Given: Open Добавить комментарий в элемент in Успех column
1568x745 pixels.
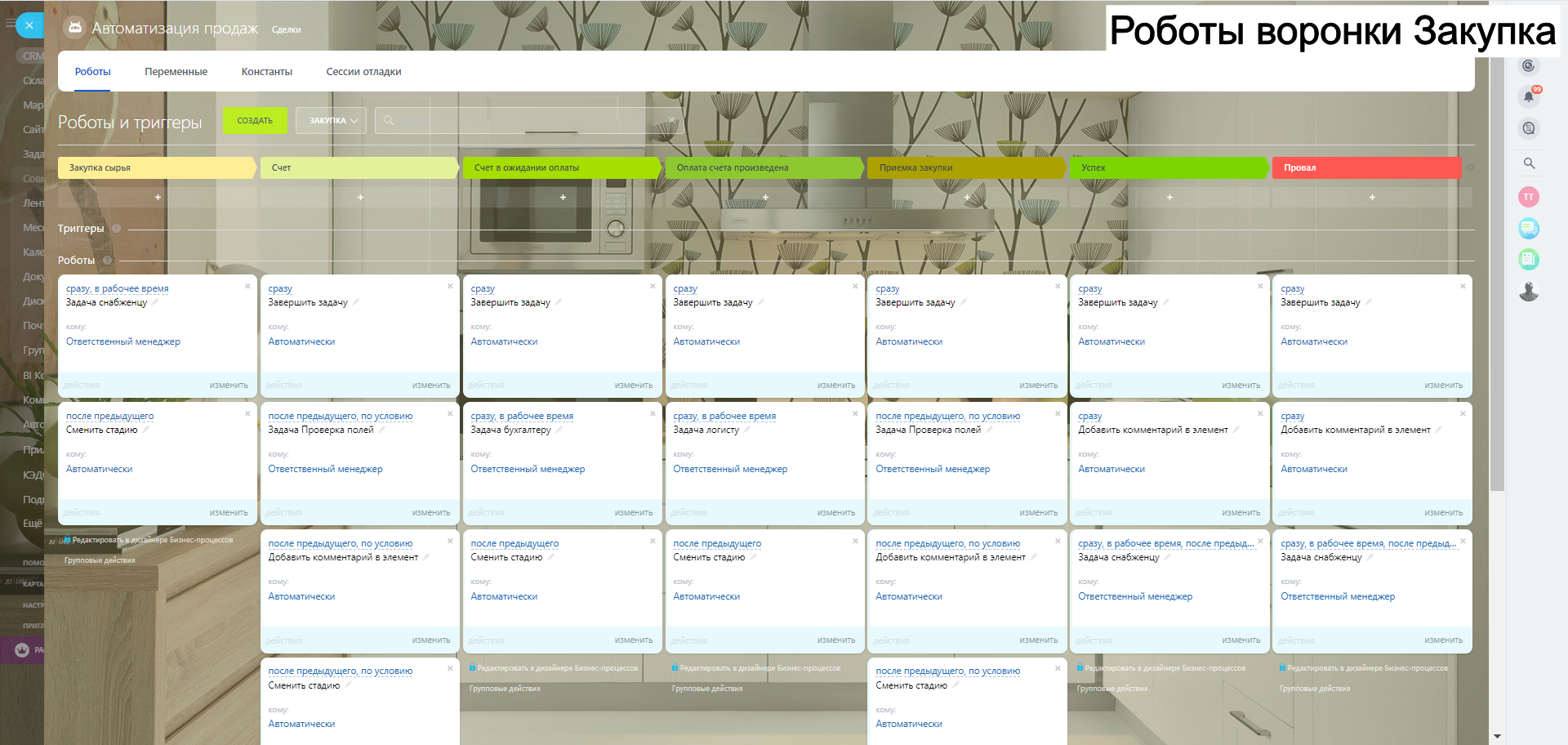Looking at the screenshot, I should (1153, 430).
